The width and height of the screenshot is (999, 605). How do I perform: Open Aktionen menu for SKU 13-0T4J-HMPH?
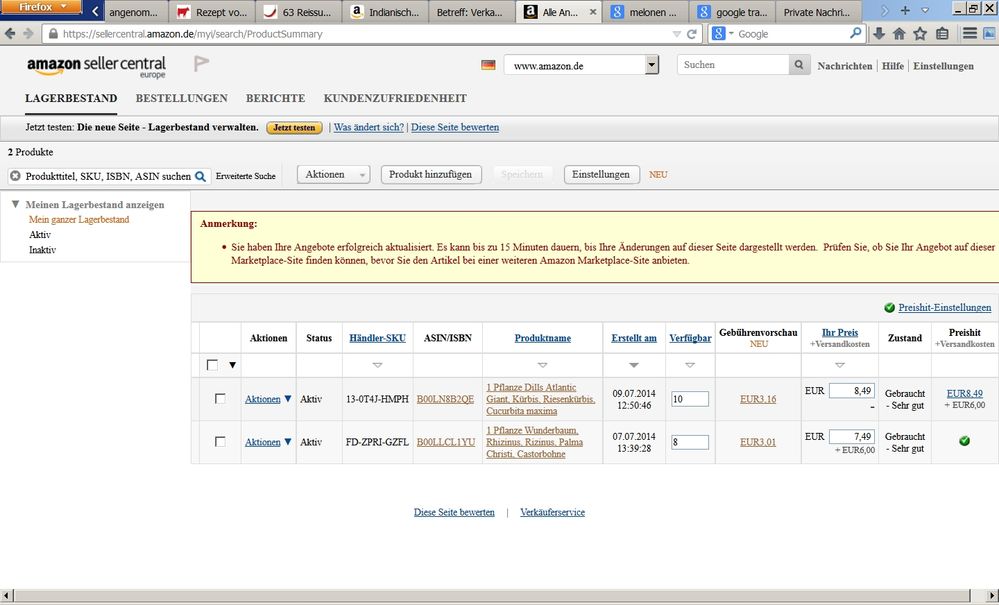[268, 399]
